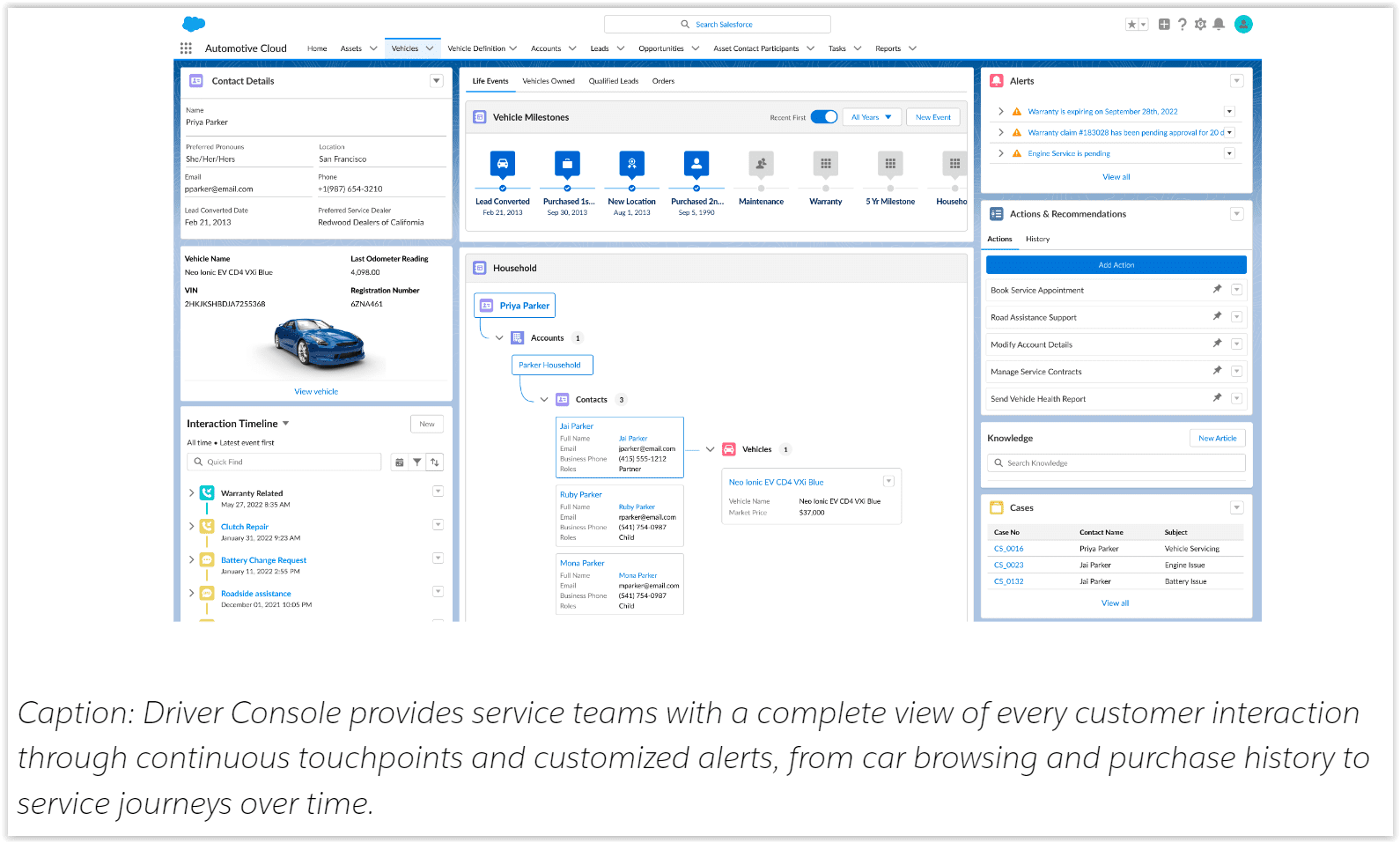Select the 5 Yr Milestone icon
Viewport: 1400px width, 843px height.
coord(890,163)
